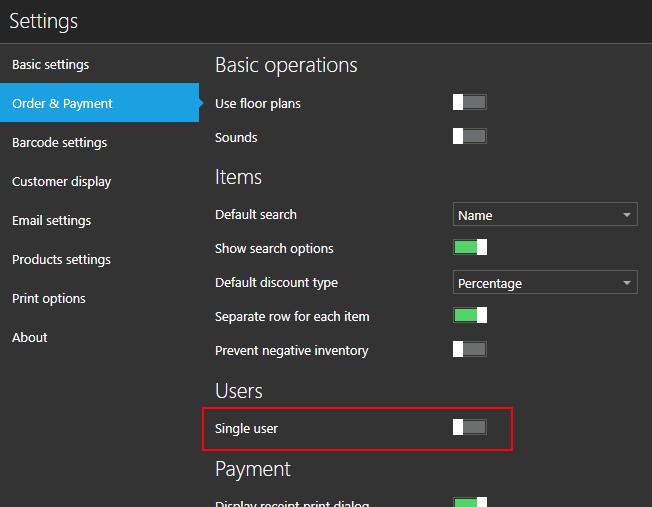Screen dimensions: 652x507
Task: Open the Basic settings section
Action: click(50, 65)
